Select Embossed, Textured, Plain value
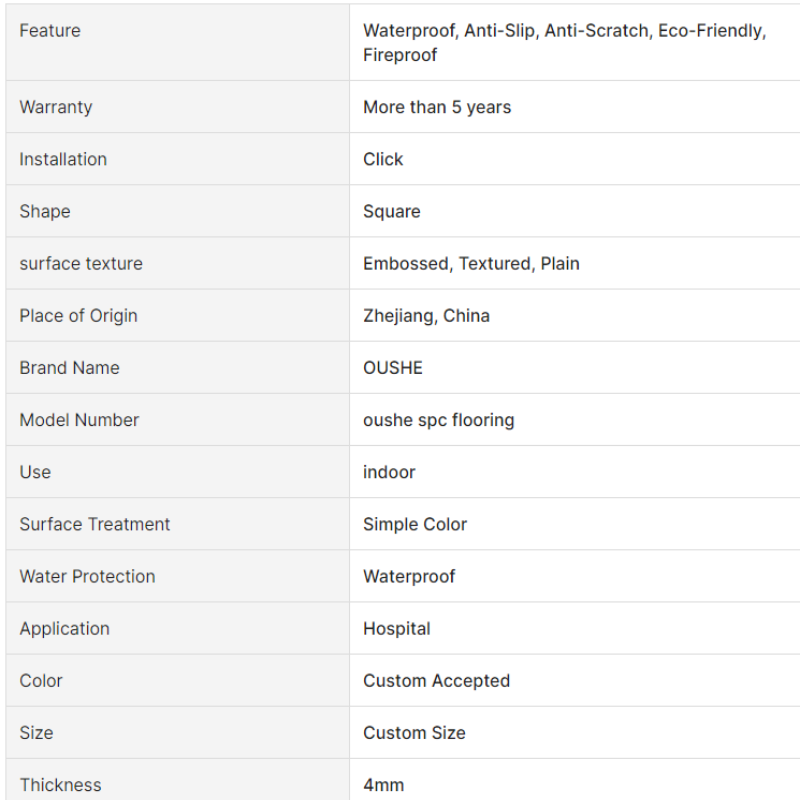Viewport: 800px width, 800px height. point(471,263)
